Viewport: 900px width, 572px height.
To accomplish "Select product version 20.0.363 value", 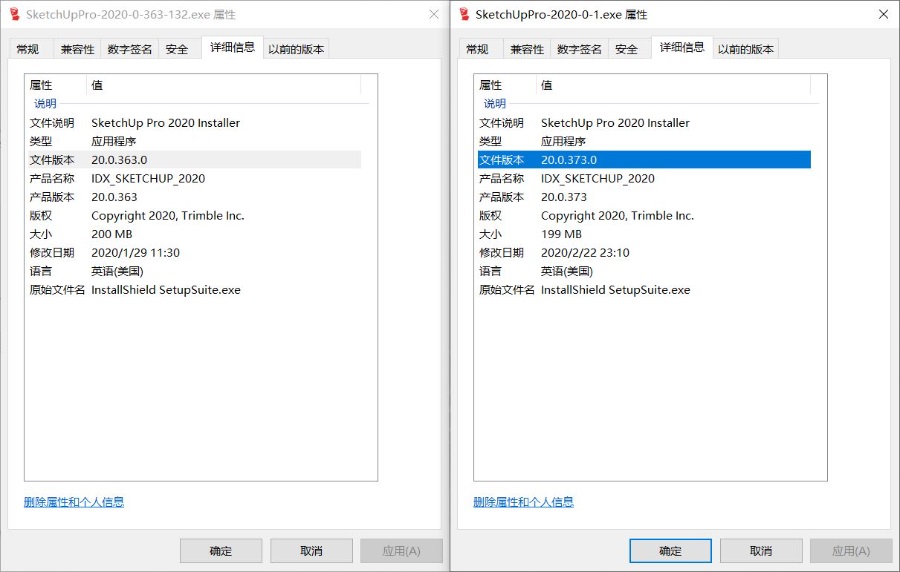I will click(x=114, y=197).
